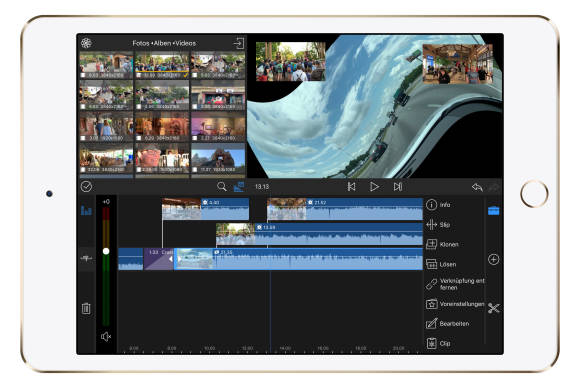The width and height of the screenshot is (580, 388).
Task: Select the rock and blue sky thumbnail
Action: (x=218, y=158)
